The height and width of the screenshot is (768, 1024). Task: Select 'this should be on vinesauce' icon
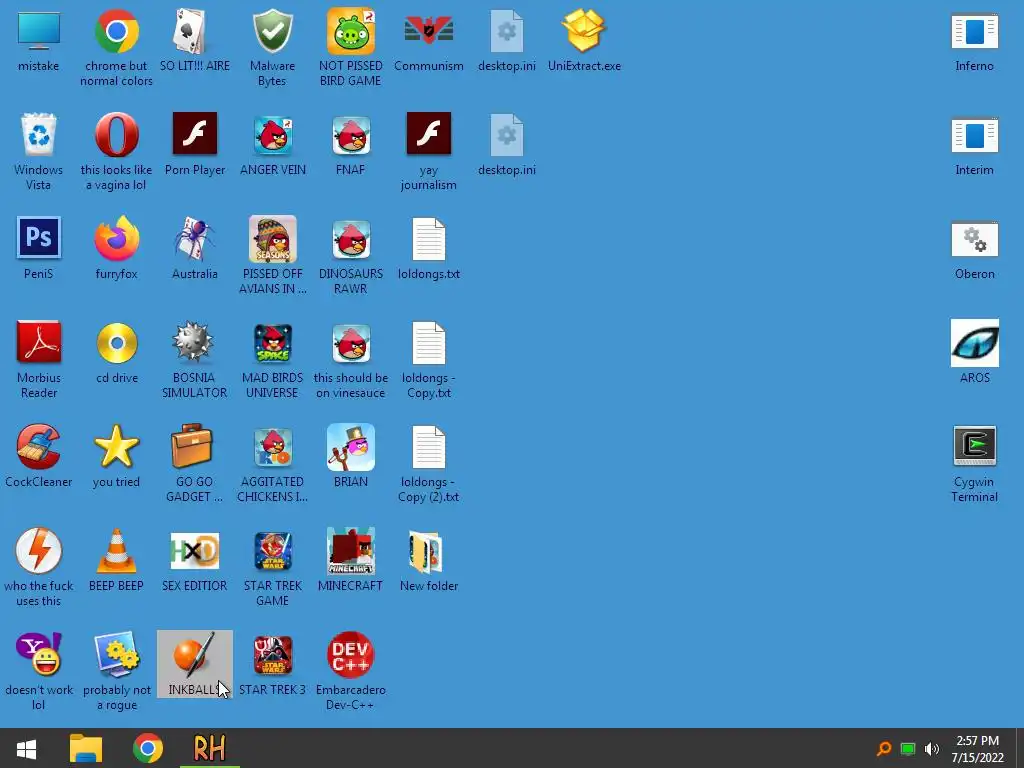click(351, 343)
